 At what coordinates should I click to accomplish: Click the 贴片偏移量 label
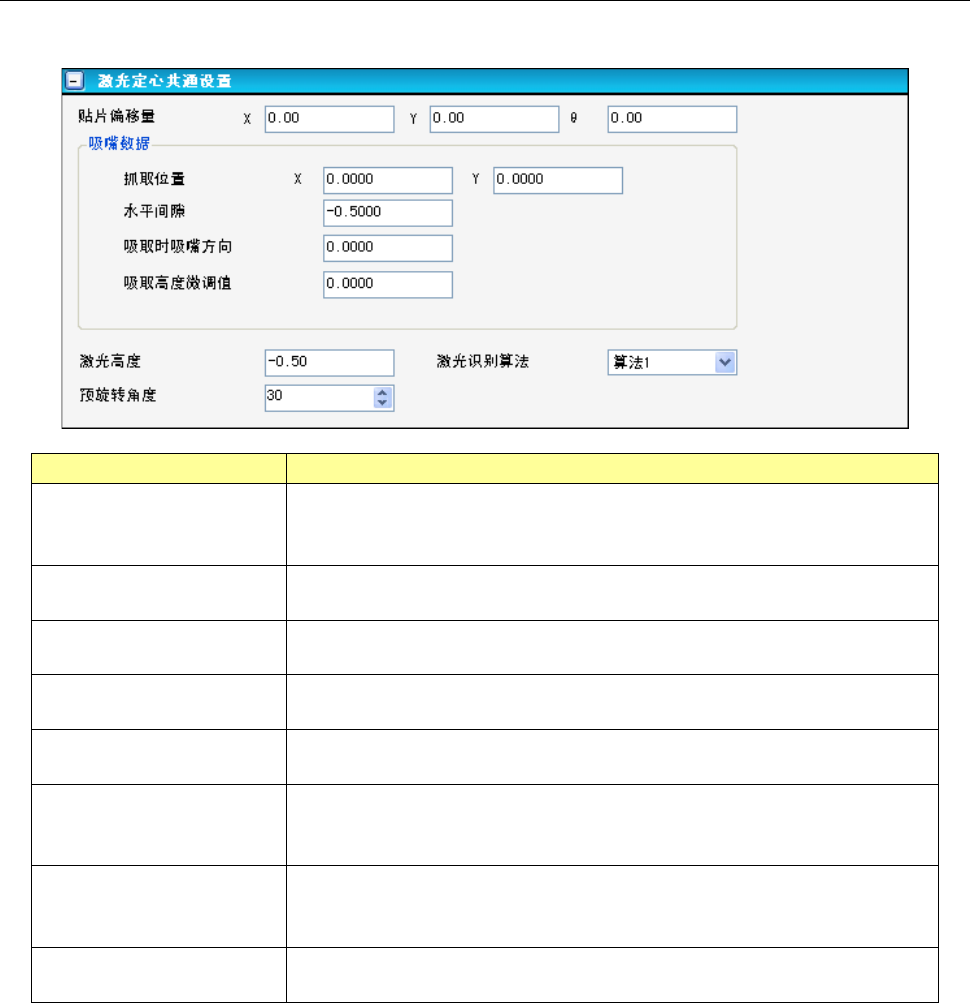[x=116, y=116]
